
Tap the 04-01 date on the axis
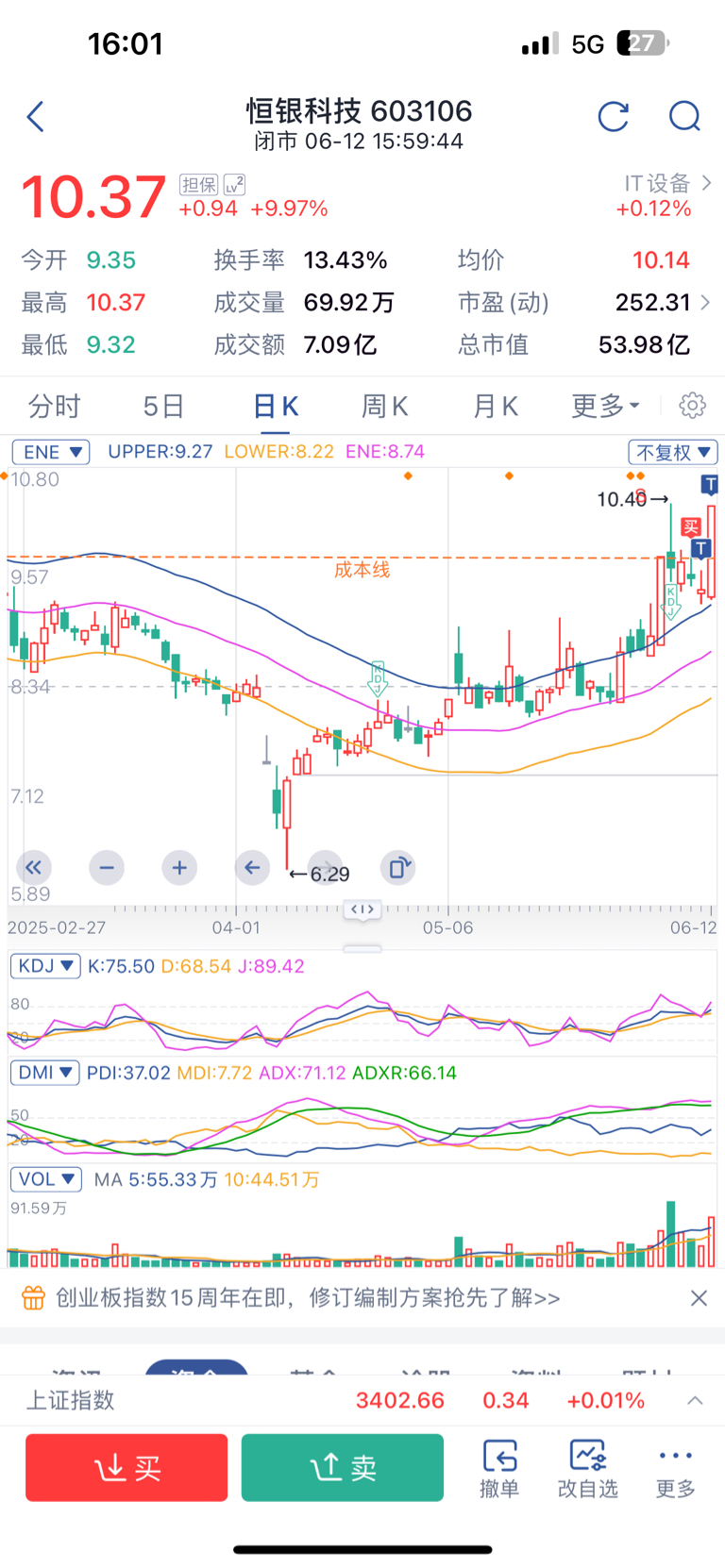[x=236, y=927]
